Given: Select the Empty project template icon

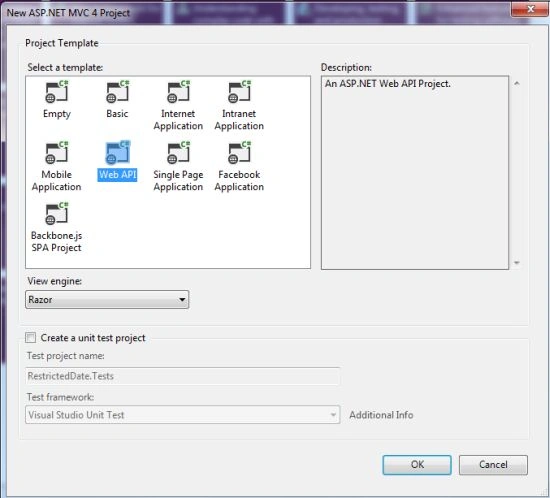Looking at the screenshot, I should (57, 92).
